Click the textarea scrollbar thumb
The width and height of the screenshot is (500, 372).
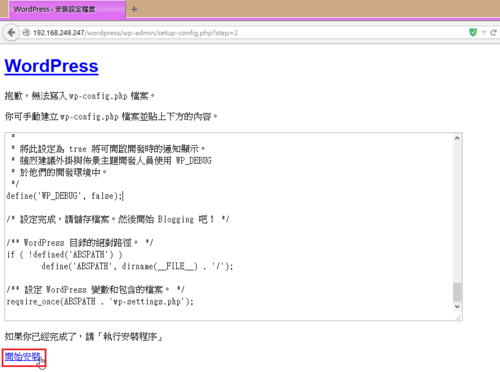(x=457, y=292)
